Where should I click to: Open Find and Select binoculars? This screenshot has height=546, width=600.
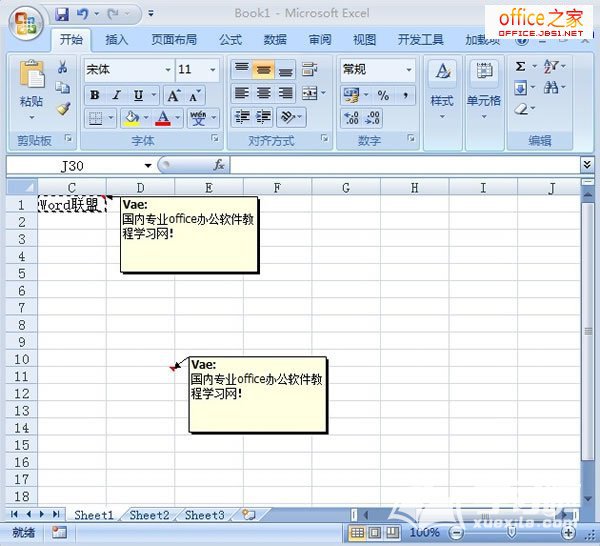tap(551, 88)
